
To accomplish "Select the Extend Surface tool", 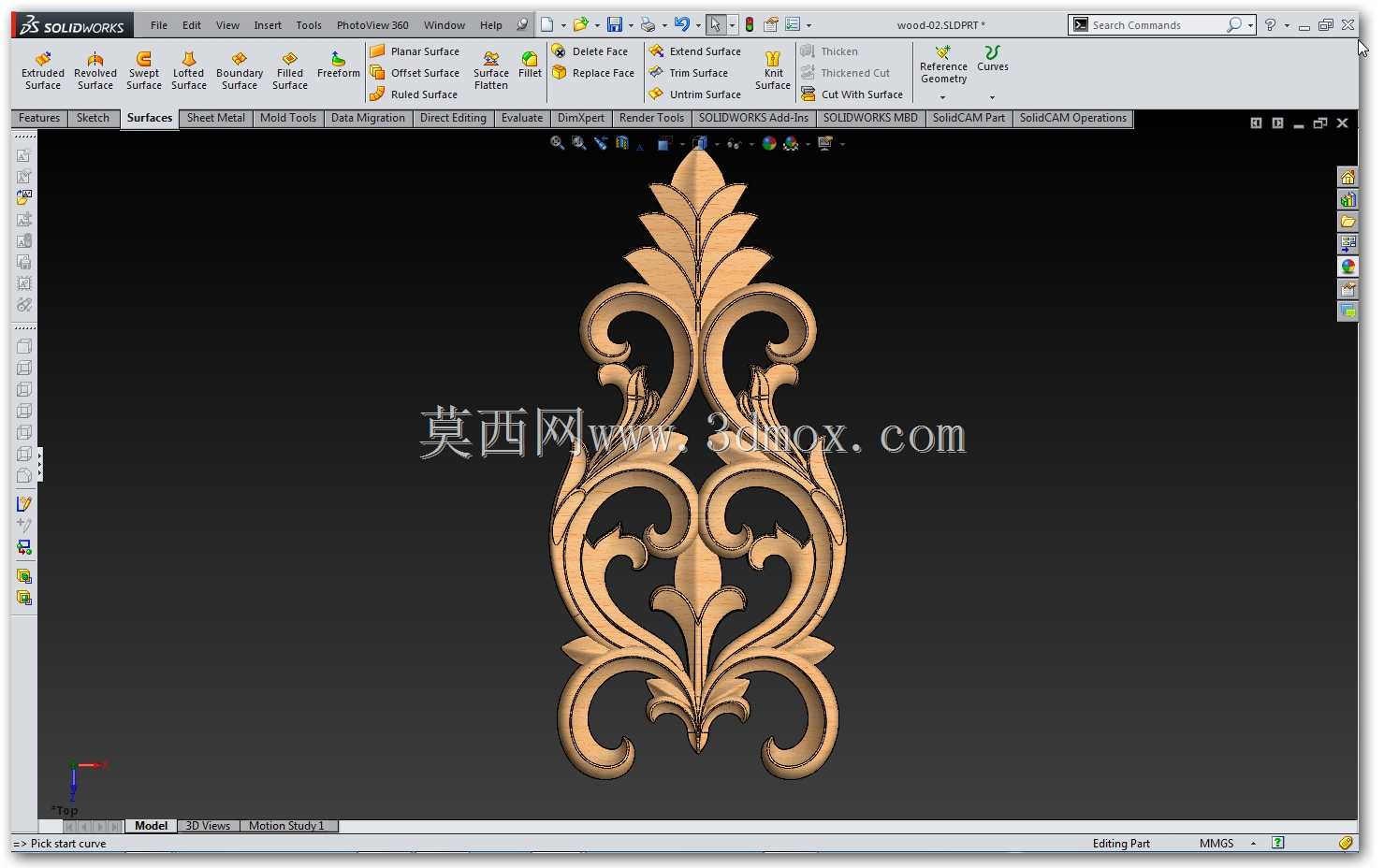I will [x=694, y=51].
